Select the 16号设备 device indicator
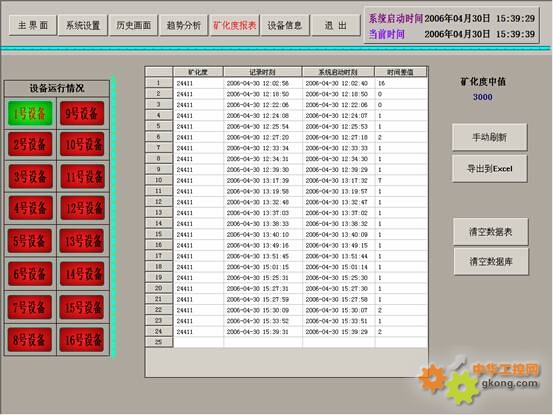Screen dimensions: 553x415 click(x=82, y=340)
